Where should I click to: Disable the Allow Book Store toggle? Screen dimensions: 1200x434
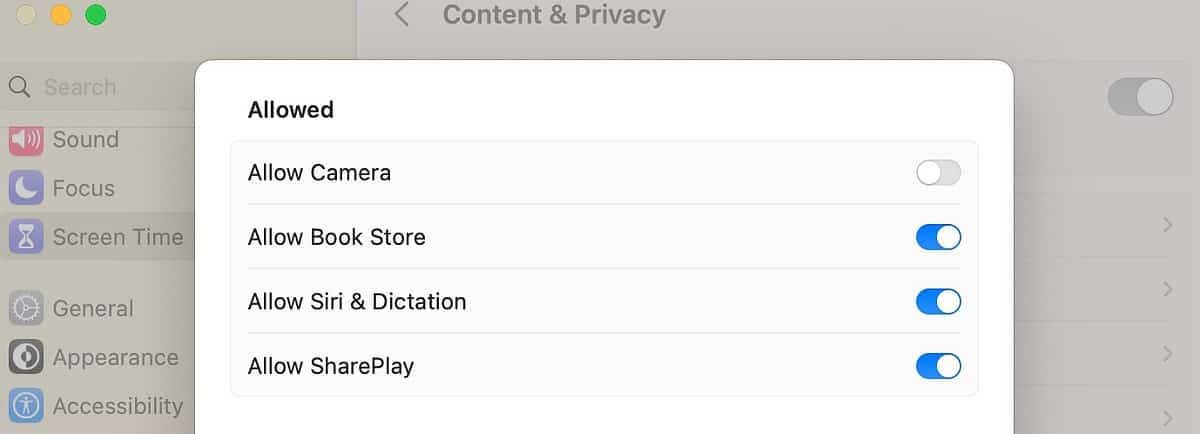coord(938,237)
